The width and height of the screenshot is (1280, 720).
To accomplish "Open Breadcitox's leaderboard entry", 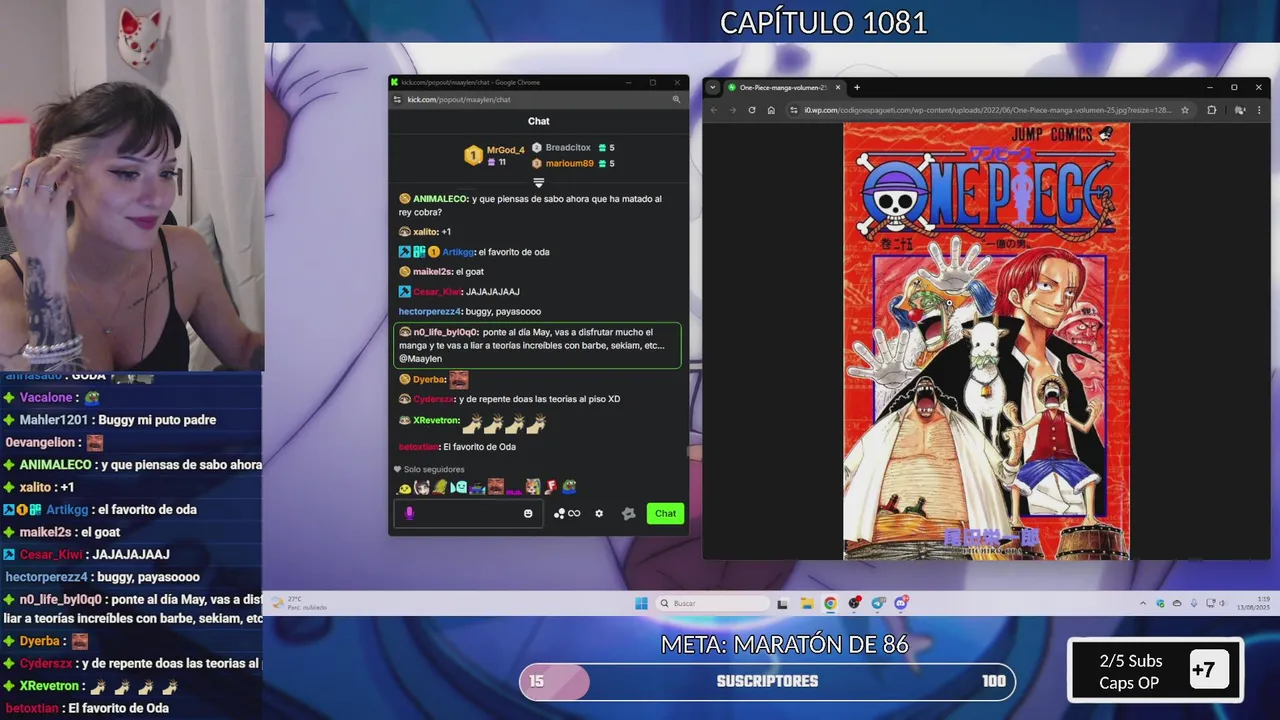I will click(574, 148).
